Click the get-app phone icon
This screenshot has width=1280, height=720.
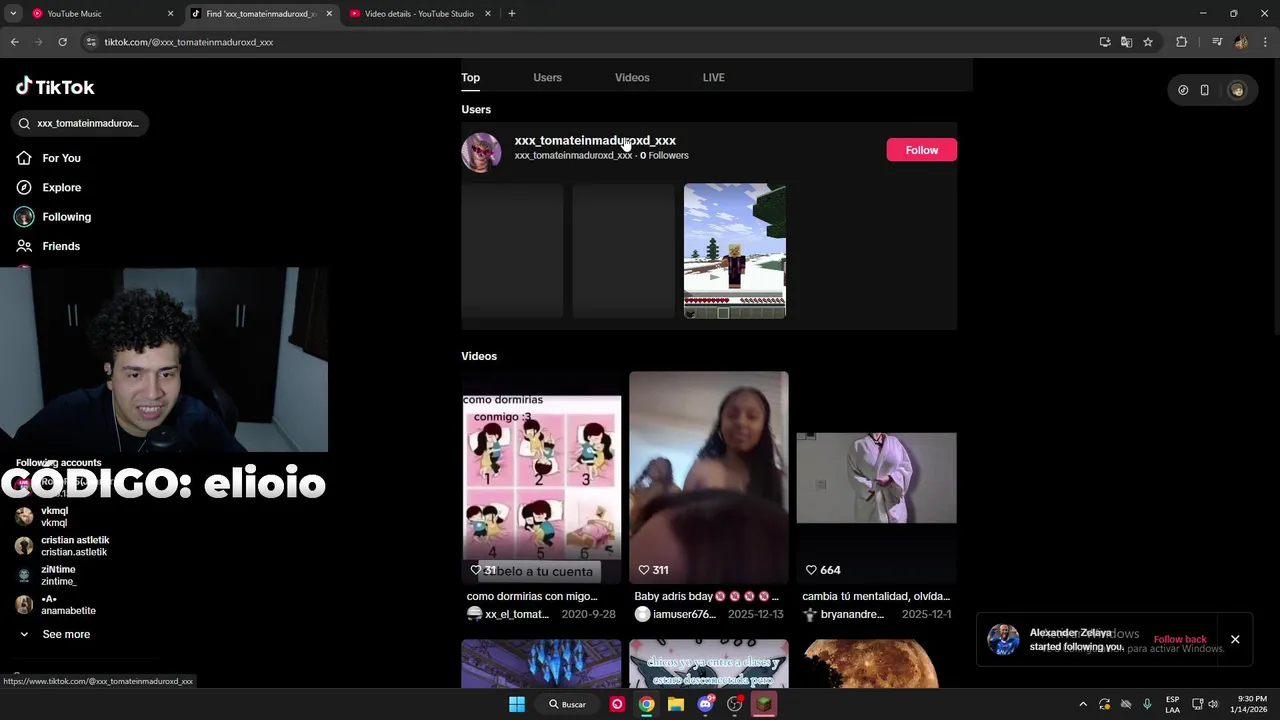pos(1204,90)
